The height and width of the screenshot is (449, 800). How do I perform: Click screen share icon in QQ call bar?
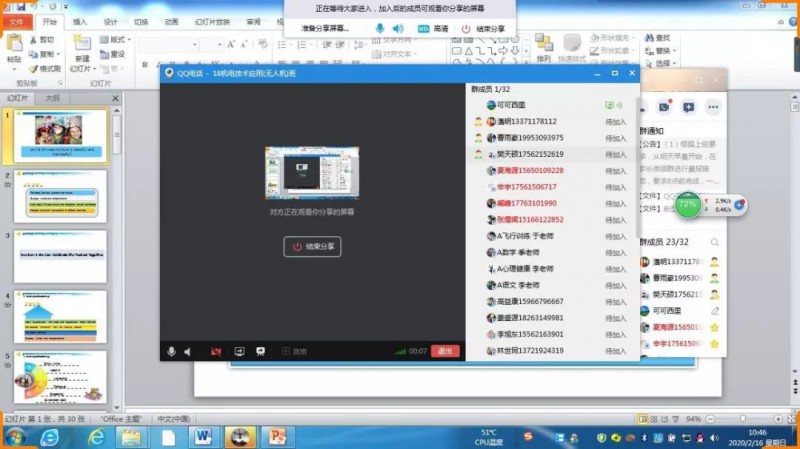point(239,352)
